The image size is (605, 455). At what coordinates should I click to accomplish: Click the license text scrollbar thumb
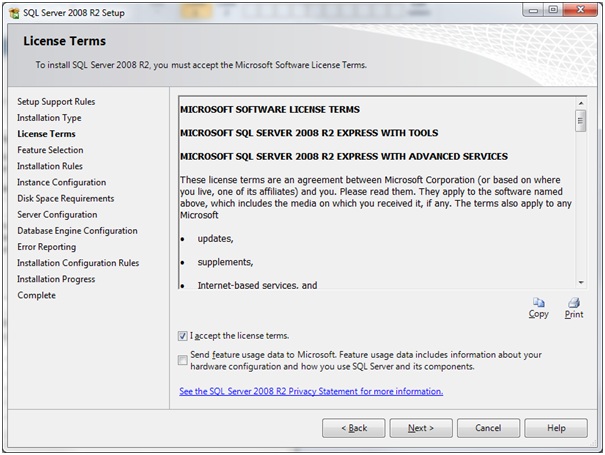(x=581, y=121)
